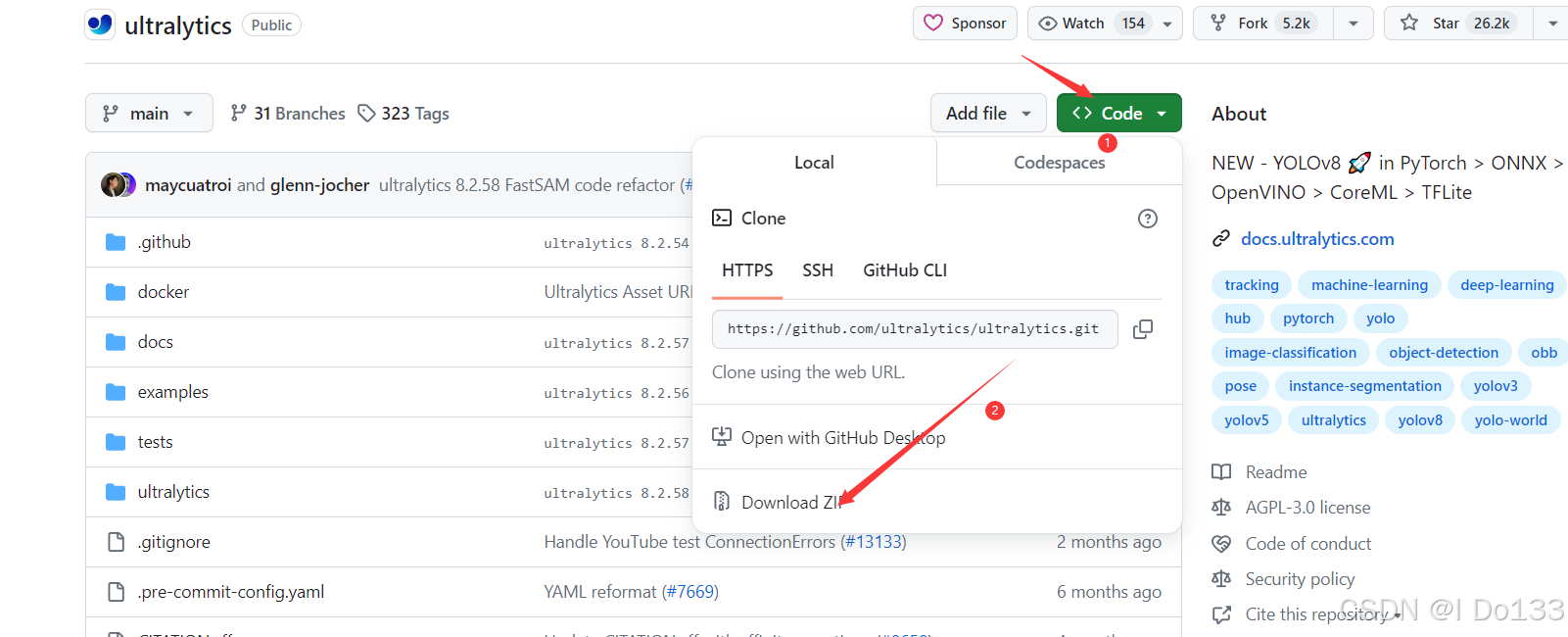The width and height of the screenshot is (1568, 637).
Task: Toggle the green Code dropdown button
Action: (1119, 114)
